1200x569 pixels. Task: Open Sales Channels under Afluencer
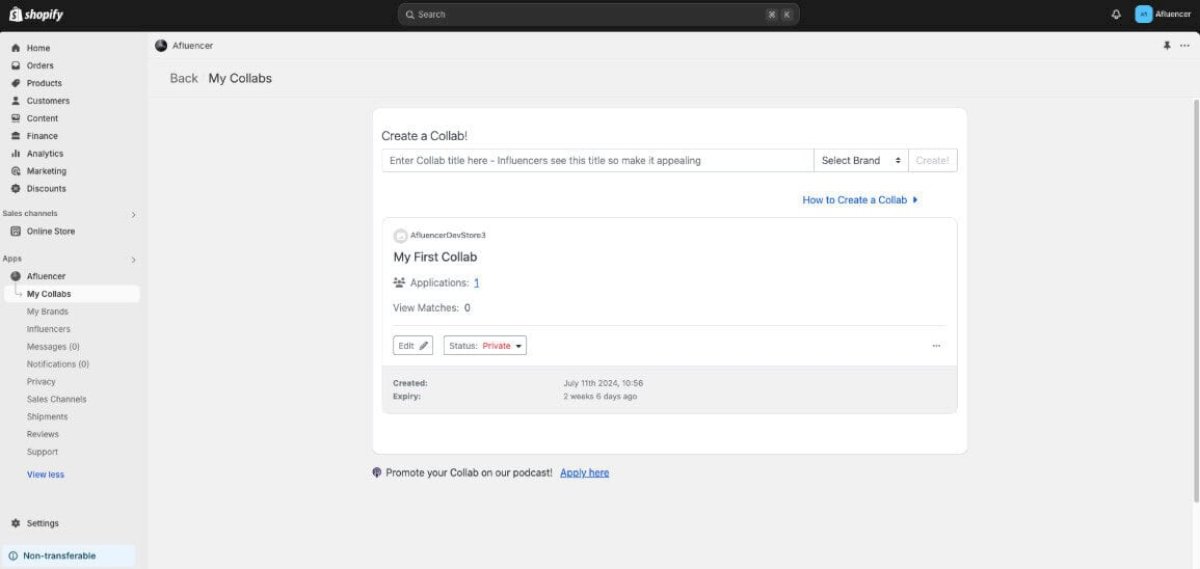[x=56, y=399]
